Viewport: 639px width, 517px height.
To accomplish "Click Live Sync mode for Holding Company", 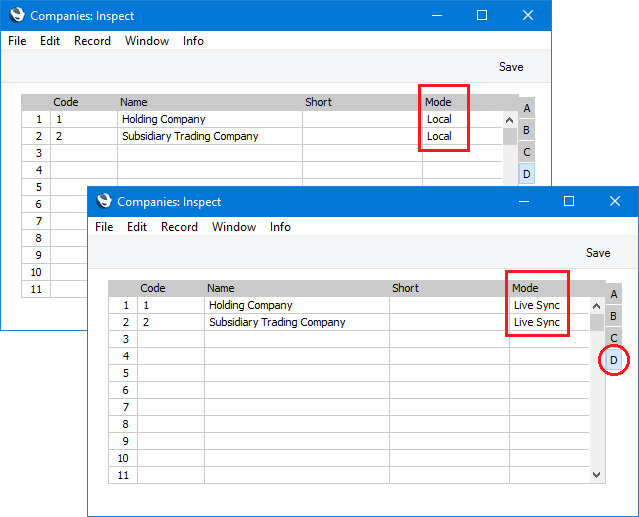I will coord(537,305).
